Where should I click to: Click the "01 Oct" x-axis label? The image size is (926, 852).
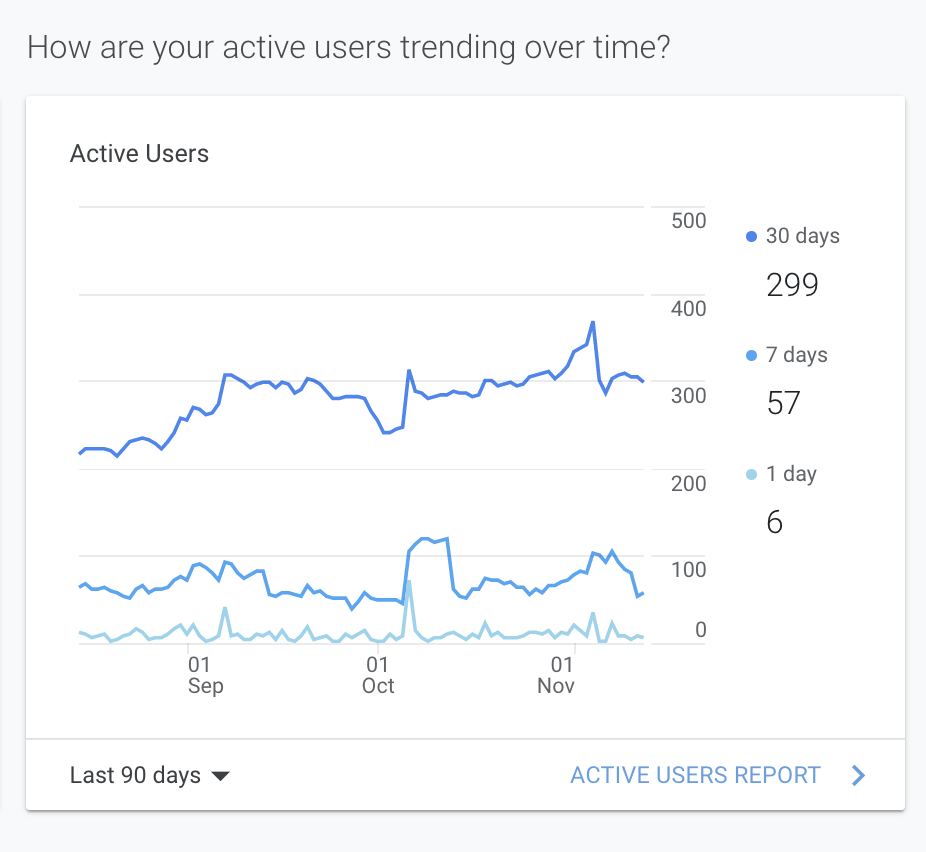click(378, 675)
